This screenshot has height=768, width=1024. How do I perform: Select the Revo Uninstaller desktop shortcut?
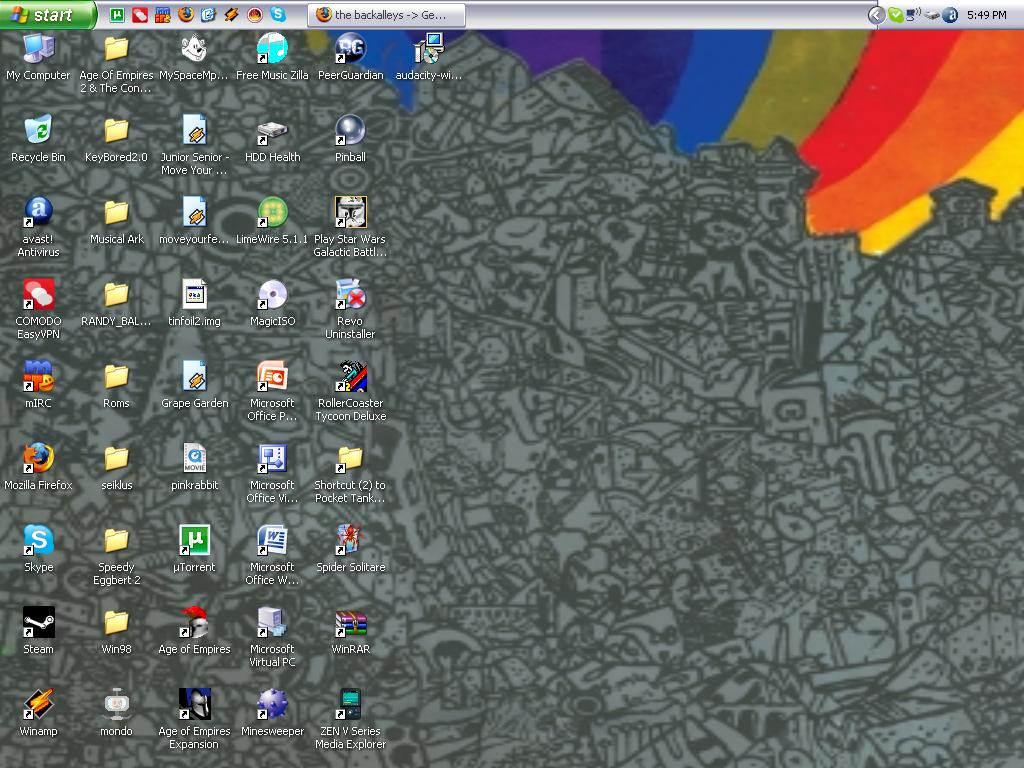pyautogui.click(x=350, y=294)
